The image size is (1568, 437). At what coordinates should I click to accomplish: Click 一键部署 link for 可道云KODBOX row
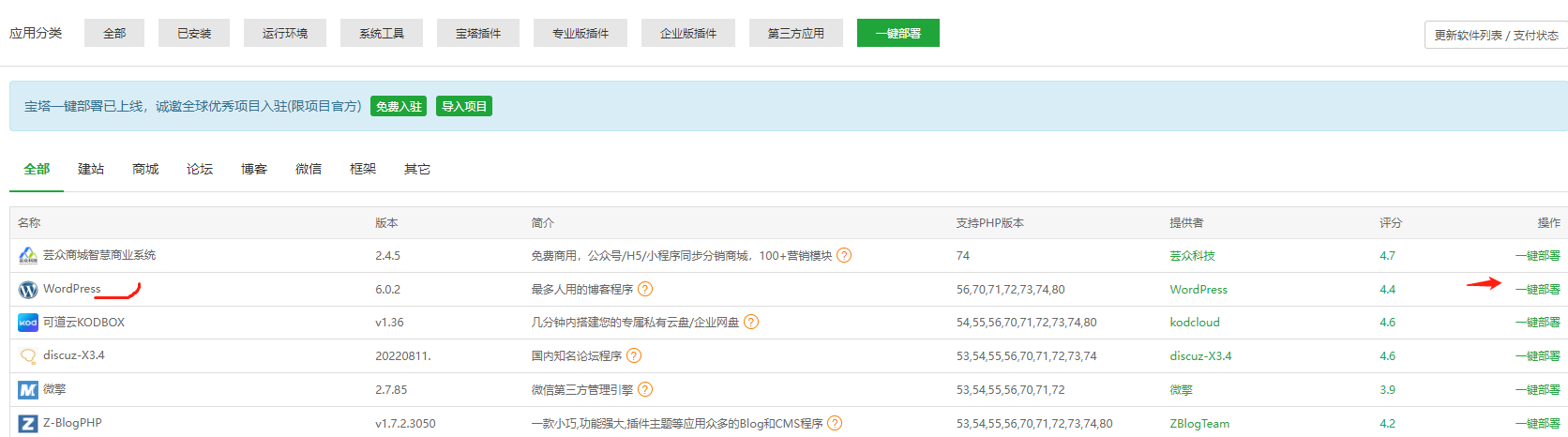pos(1538,322)
